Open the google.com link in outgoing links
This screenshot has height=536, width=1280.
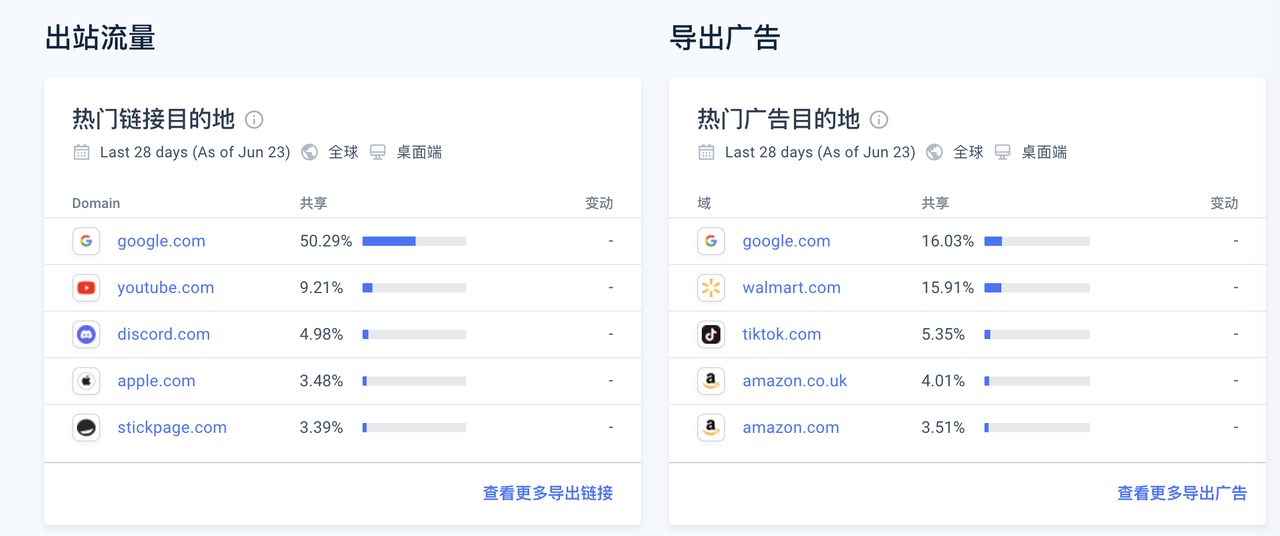click(161, 241)
